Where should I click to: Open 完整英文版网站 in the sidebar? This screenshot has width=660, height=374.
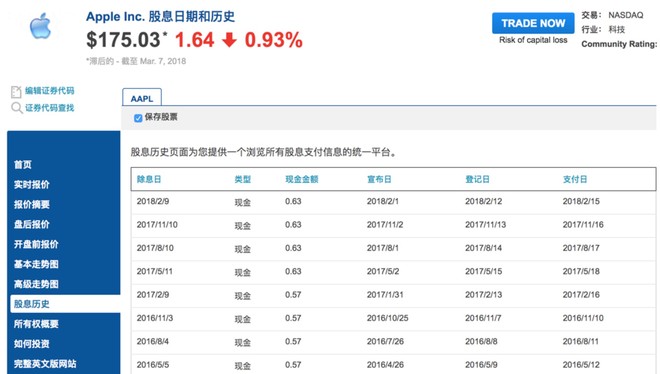45,363
